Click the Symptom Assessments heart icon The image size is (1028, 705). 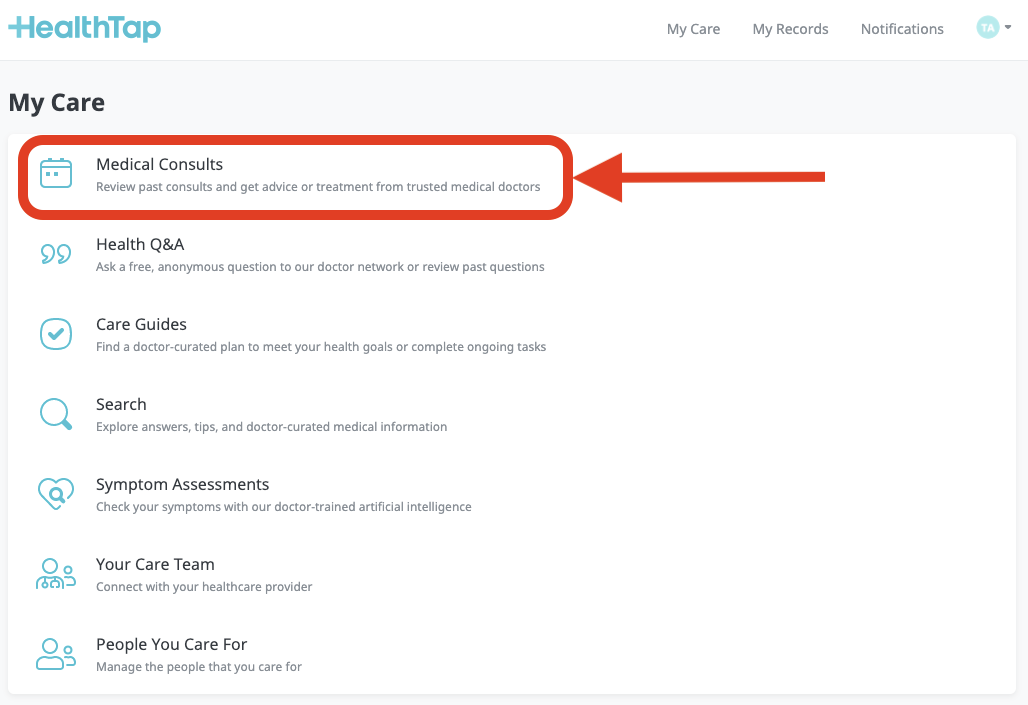click(x=56, y=494)
